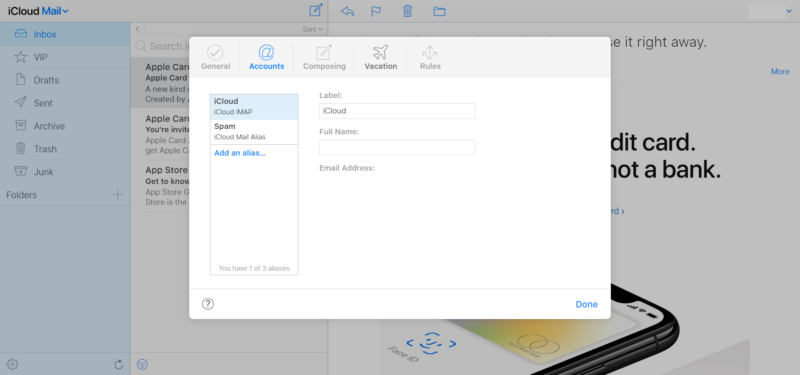
Task: Open the iCloud Mail app dropdown
Action: pyautogui.click(x=38, y=11)
